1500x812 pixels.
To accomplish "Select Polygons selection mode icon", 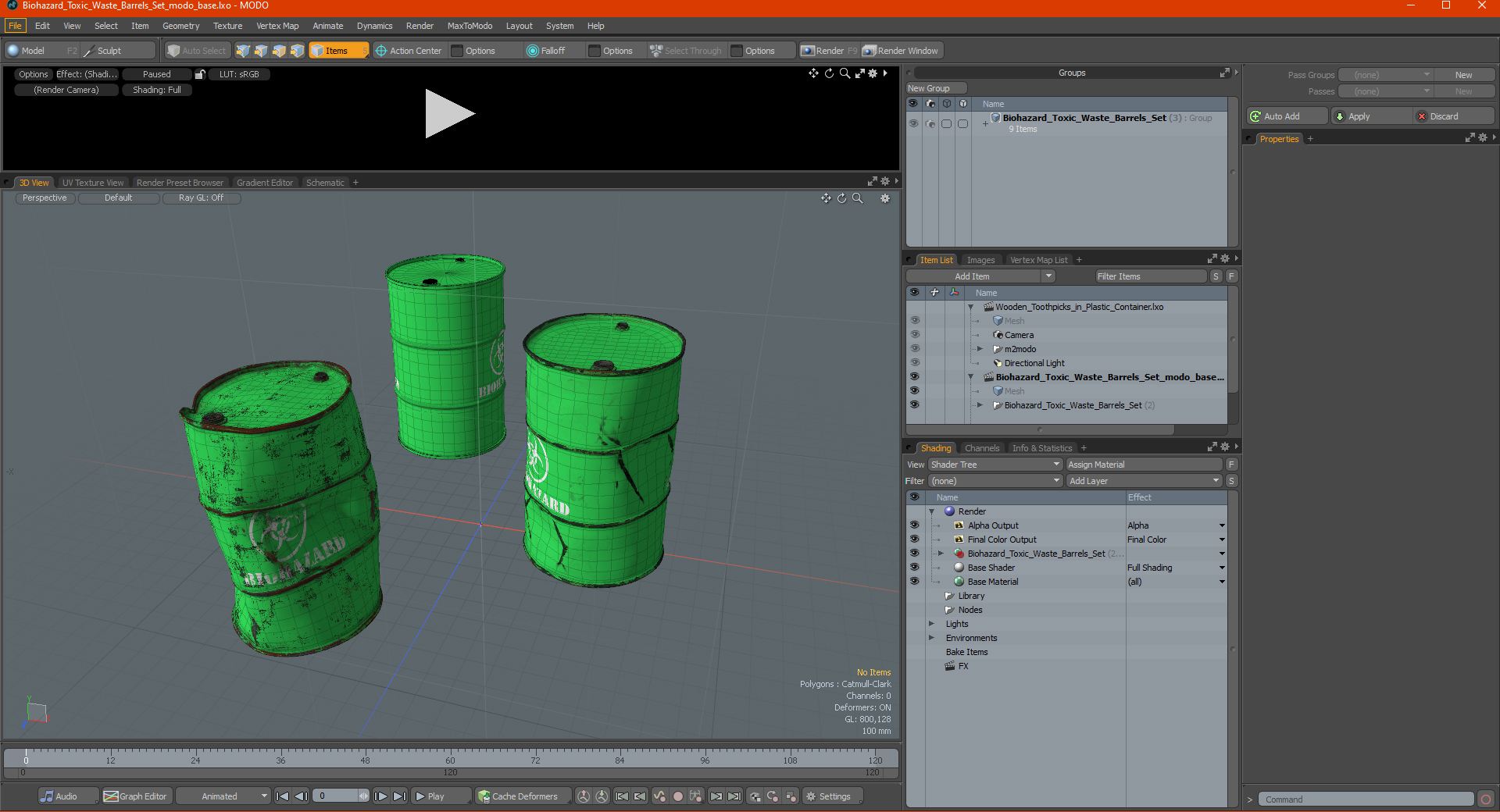I will click(279, 51).
